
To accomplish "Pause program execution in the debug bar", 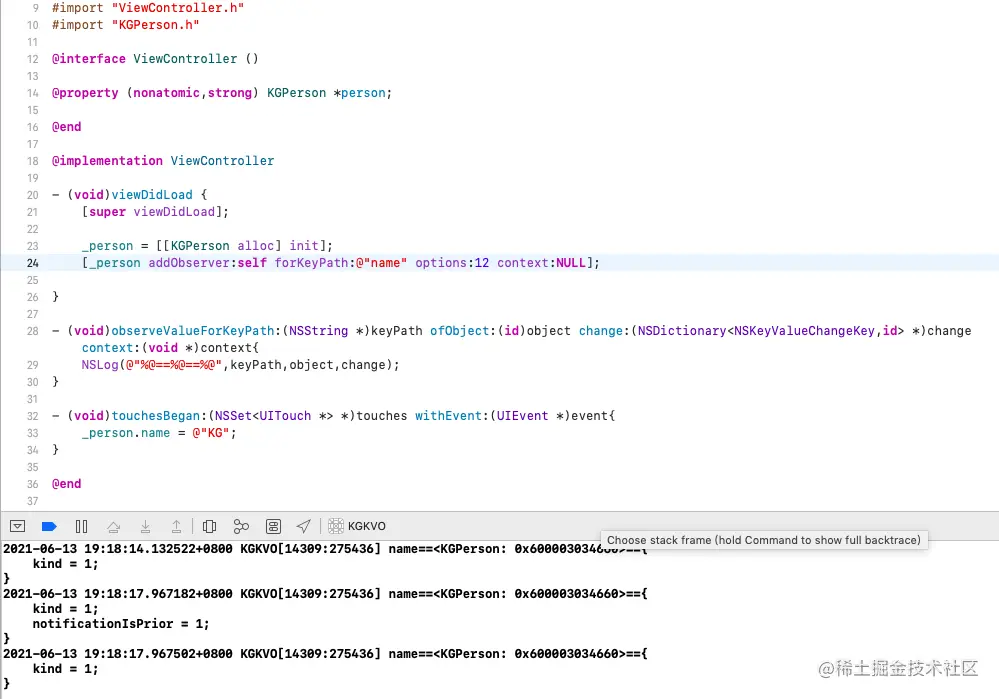I will [82, 526].
